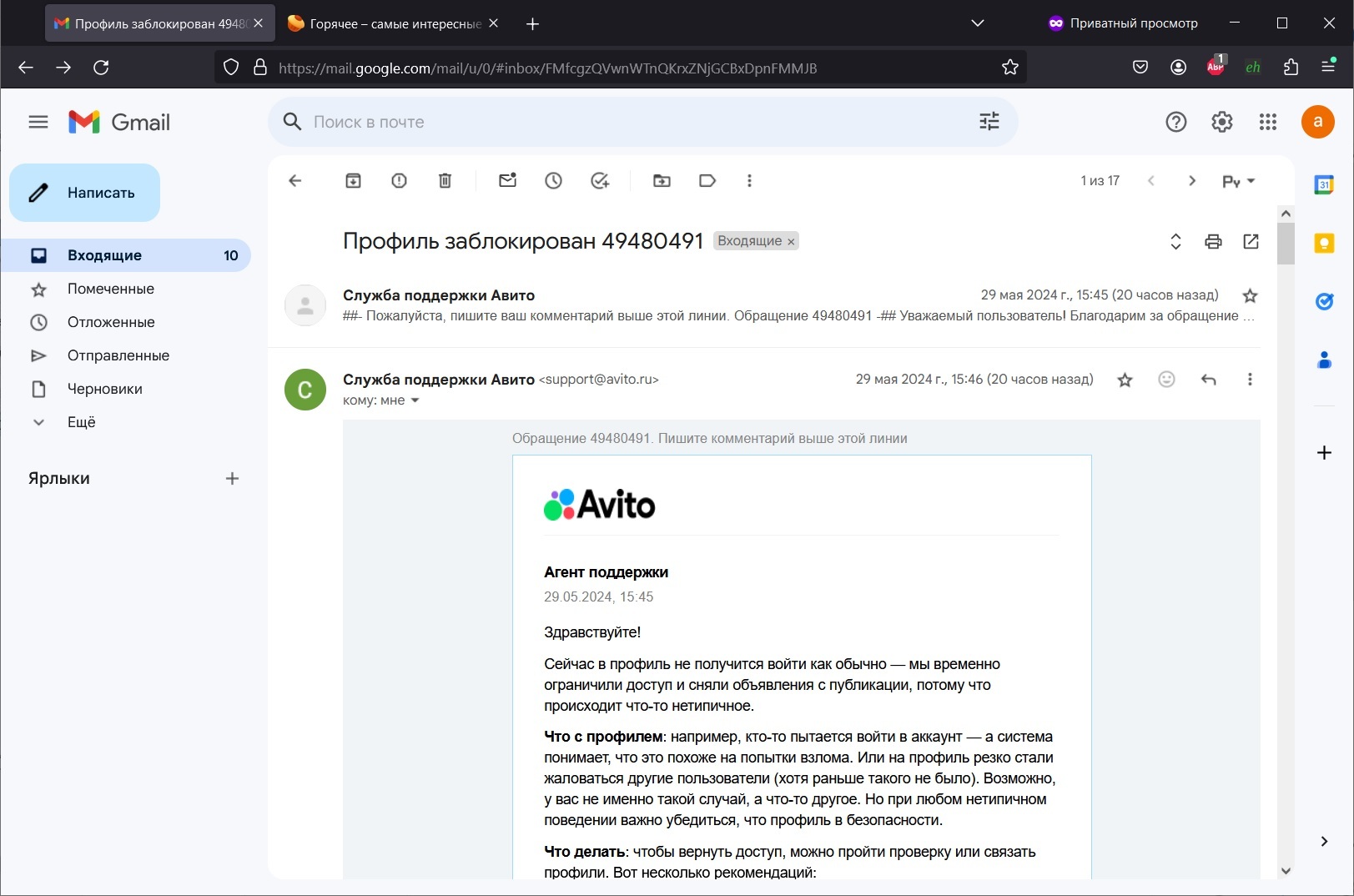Open Google Keep side panel

tap(1324, 243)
